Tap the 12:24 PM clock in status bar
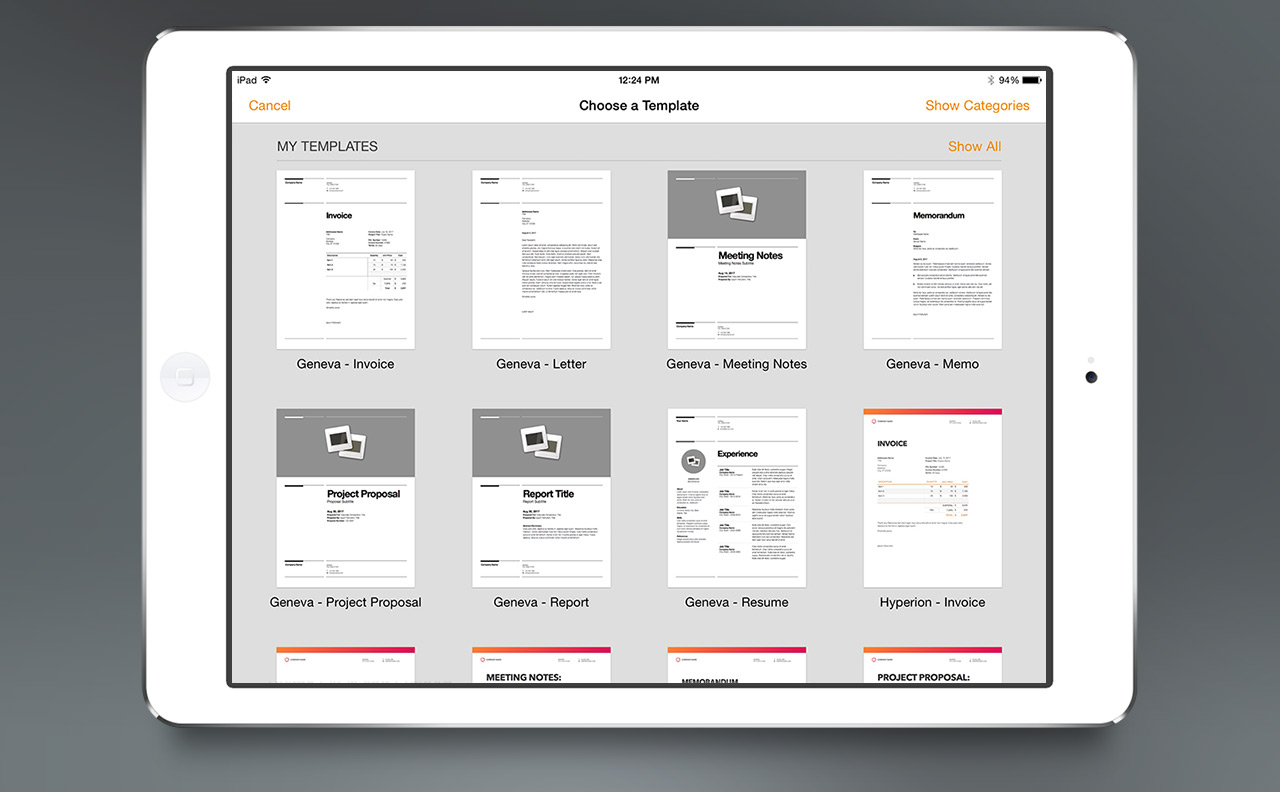 [x=638, y=80]
